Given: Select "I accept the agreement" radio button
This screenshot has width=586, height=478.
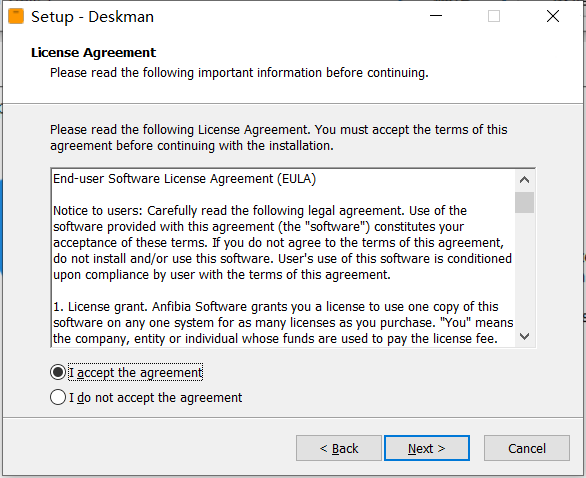Looking at the screenshot, I should coord(58,372).
